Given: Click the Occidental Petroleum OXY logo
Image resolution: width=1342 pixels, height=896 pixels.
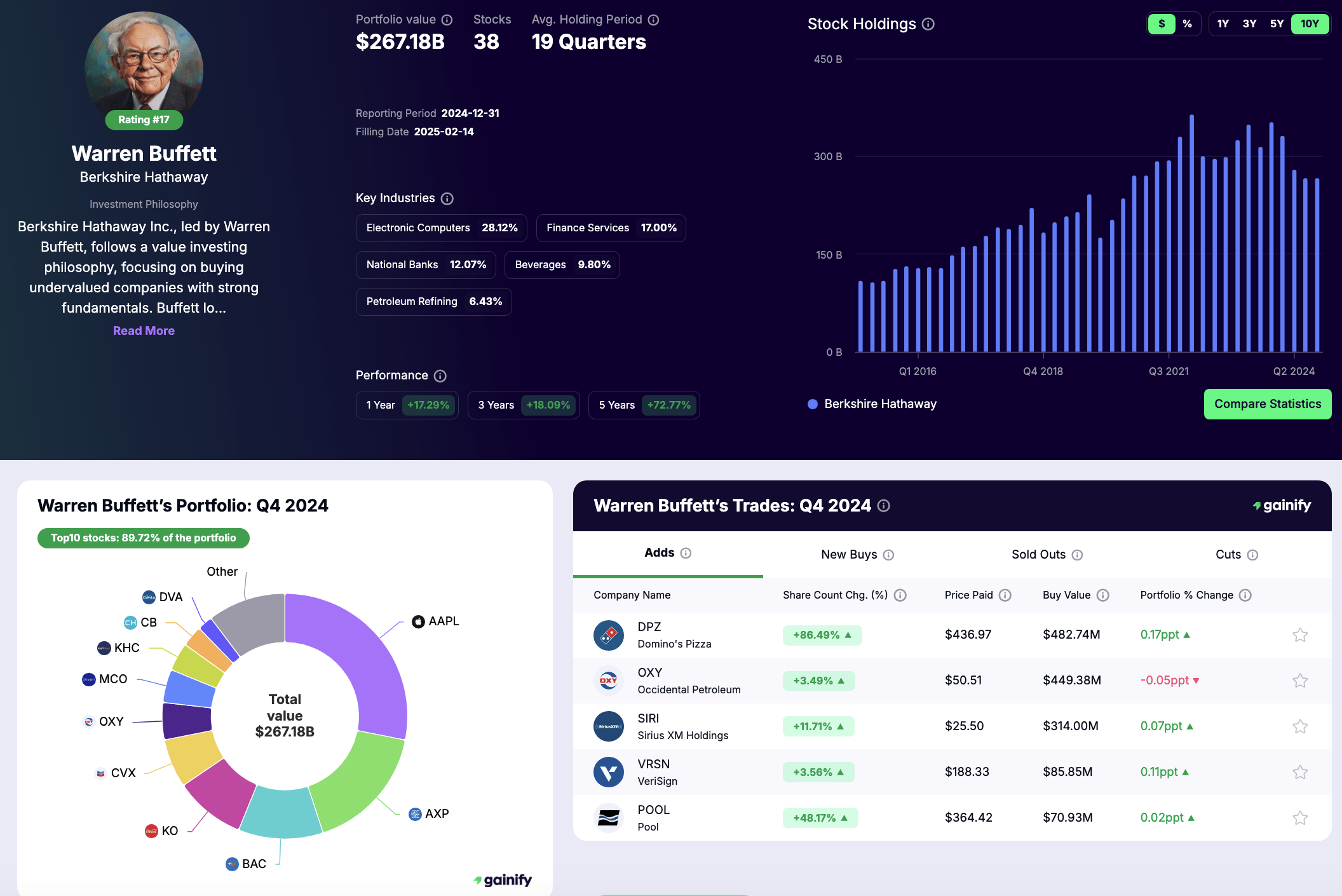Looking at the screenshot, I should click(609, 681).
